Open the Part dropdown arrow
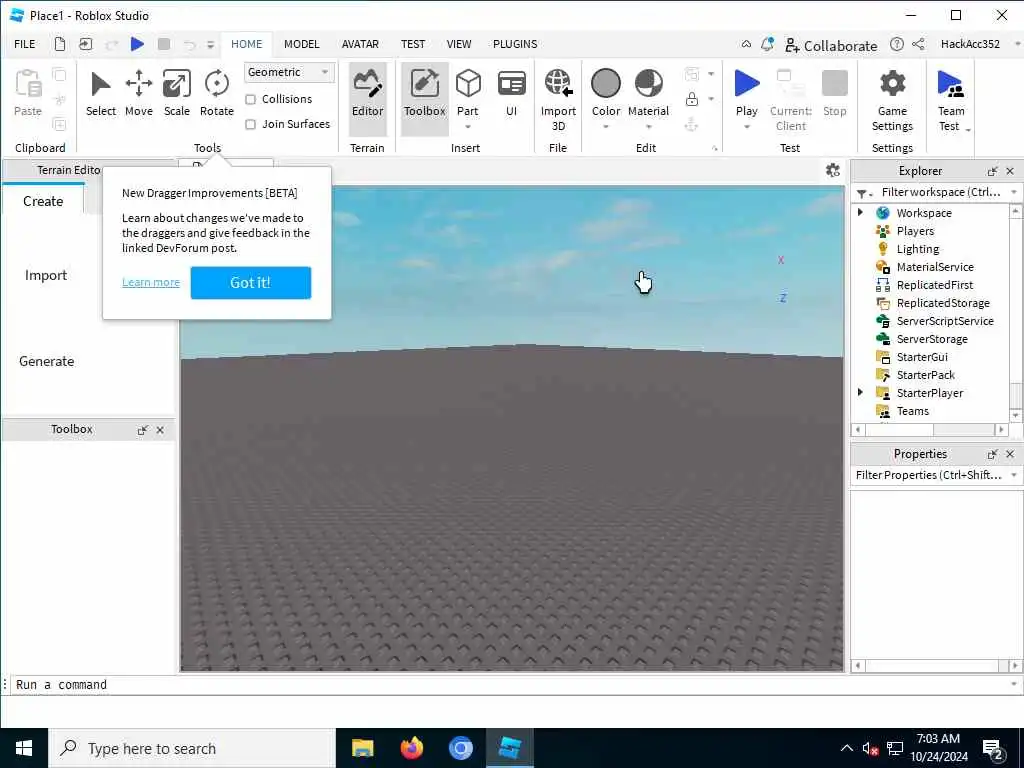Viewport: 1024px width, 768px height. click(x=468, y=127)
